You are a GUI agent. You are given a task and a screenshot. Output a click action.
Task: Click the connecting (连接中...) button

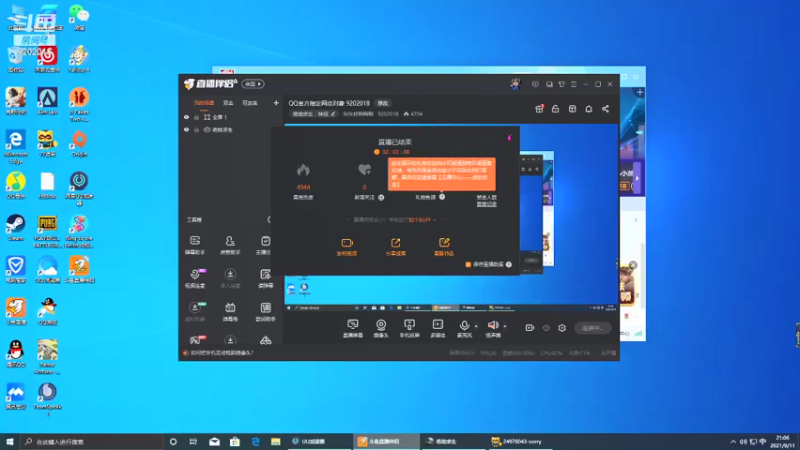pyautogui.click(x=592, y=328)
